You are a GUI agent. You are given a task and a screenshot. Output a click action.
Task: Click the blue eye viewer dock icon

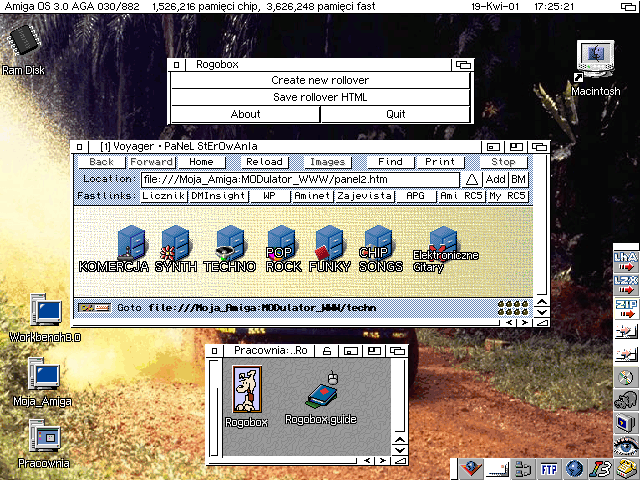click(x=626, y=446)
